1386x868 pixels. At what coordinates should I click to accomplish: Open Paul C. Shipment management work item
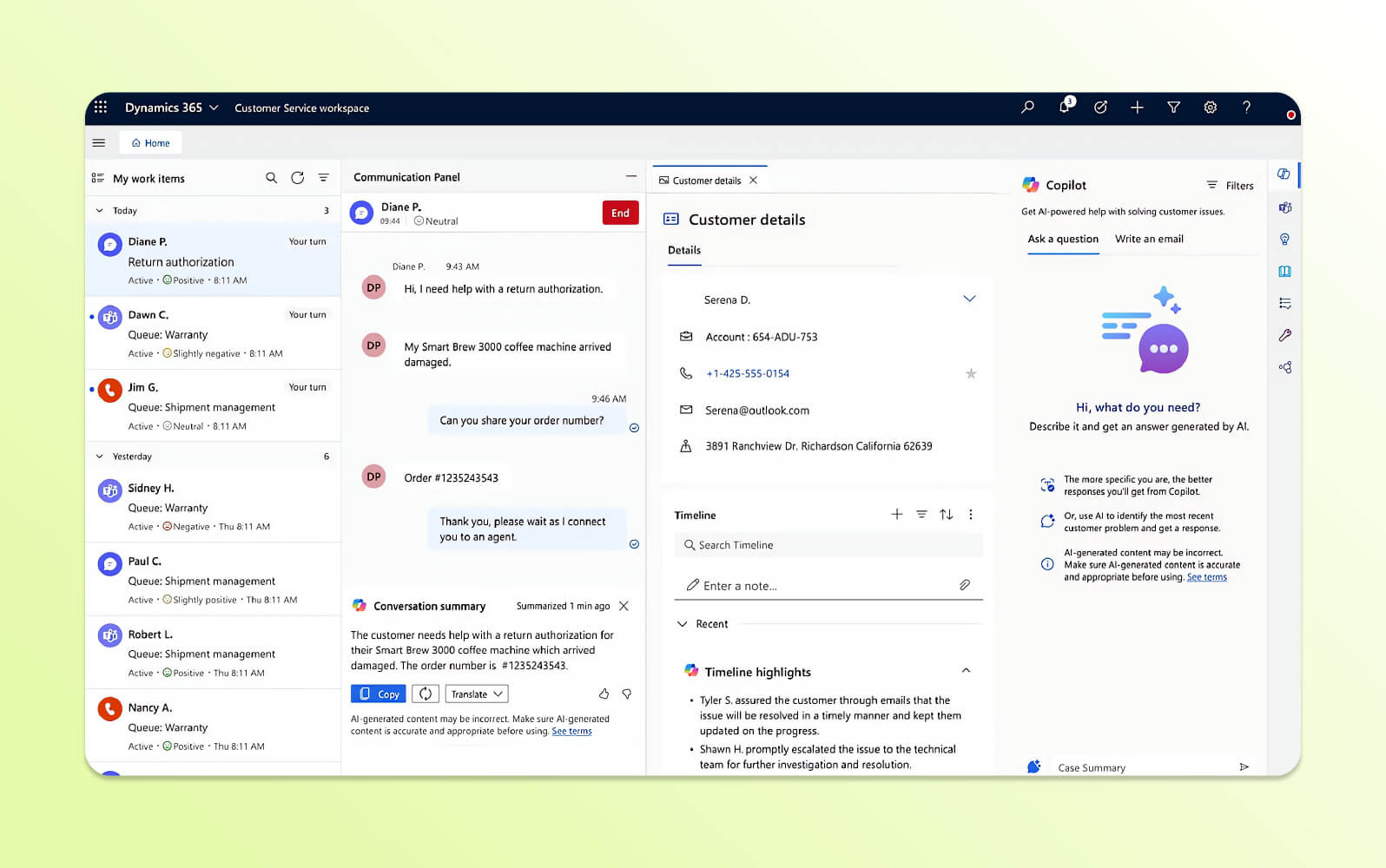click(214, 580)
